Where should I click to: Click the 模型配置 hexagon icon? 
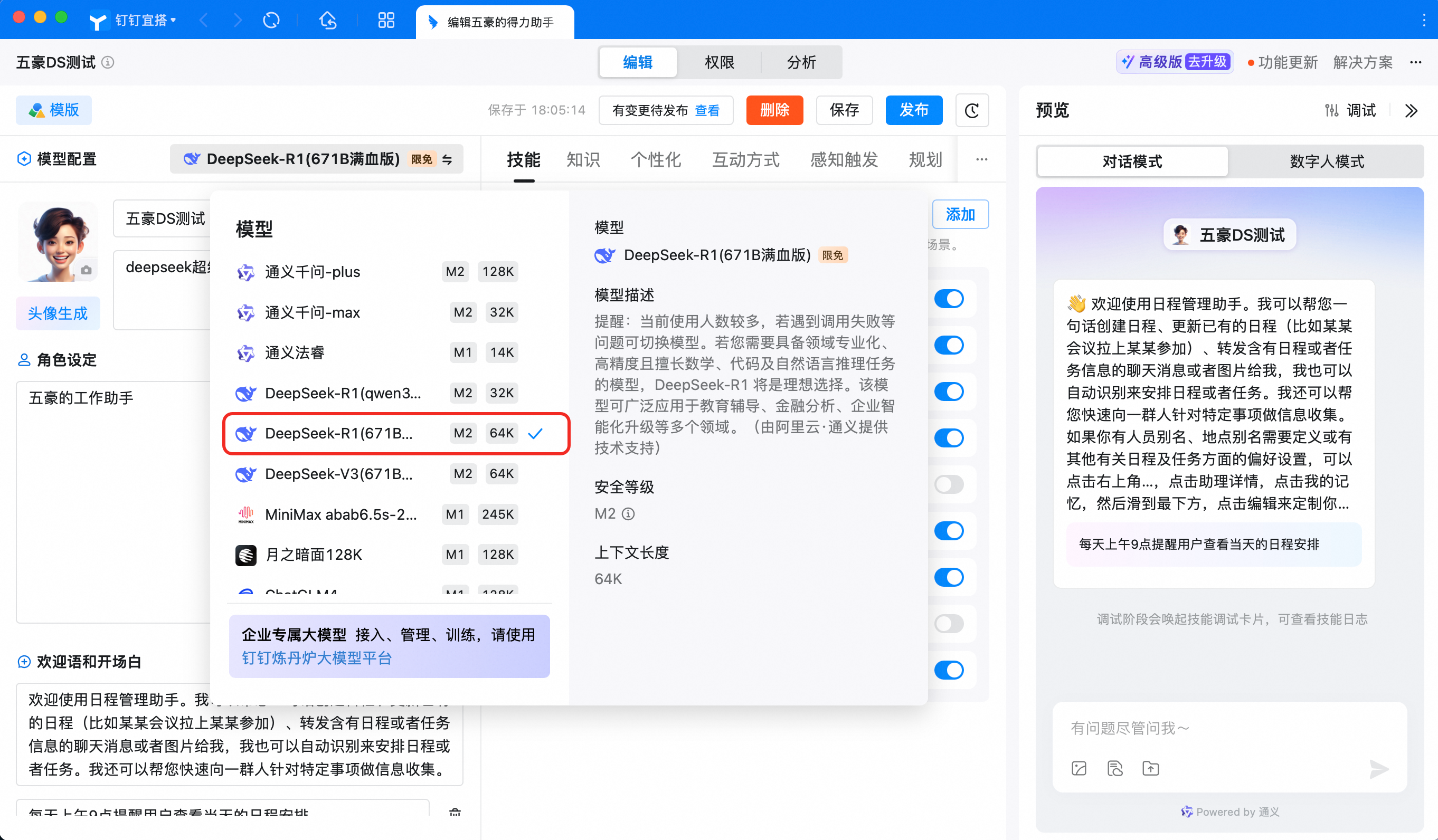point(24,159)
